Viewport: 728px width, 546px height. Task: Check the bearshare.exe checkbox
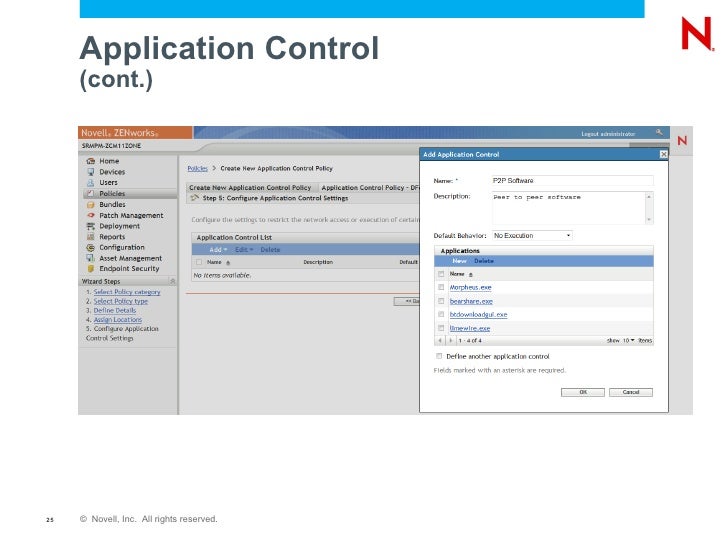point(441,301)
